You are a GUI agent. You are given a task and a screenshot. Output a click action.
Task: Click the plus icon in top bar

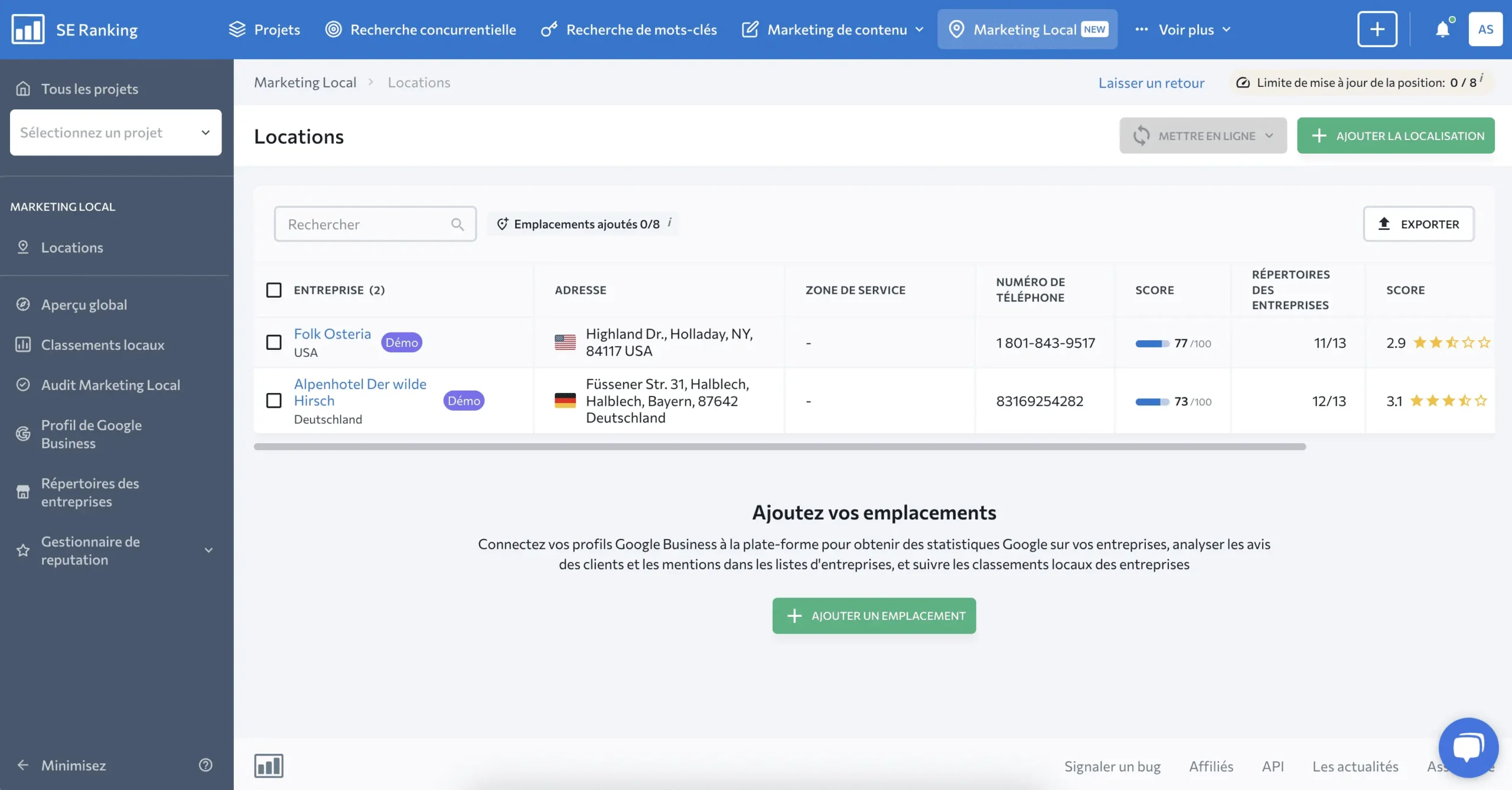tap(1377, 29)
